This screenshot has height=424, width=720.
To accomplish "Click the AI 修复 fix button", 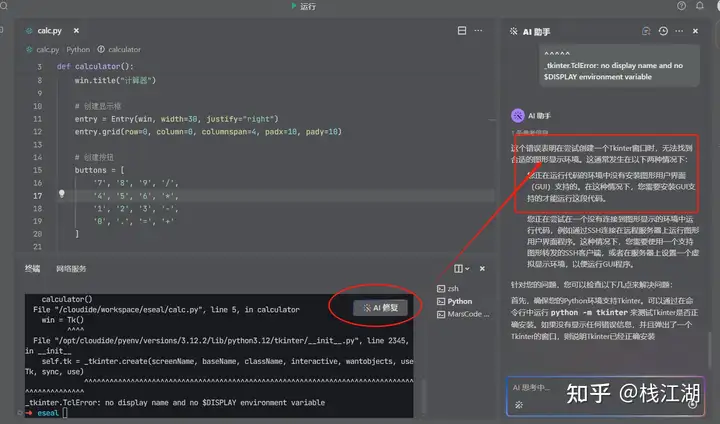I will click(380, 308).
